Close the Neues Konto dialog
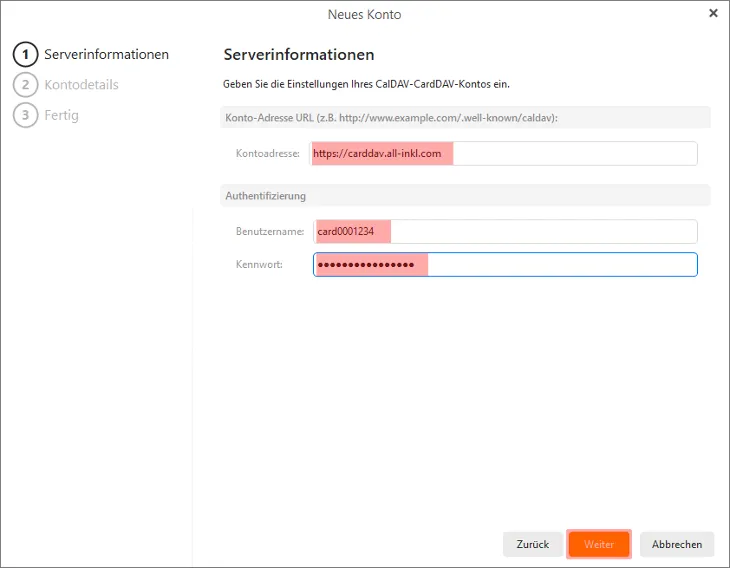 713,13
